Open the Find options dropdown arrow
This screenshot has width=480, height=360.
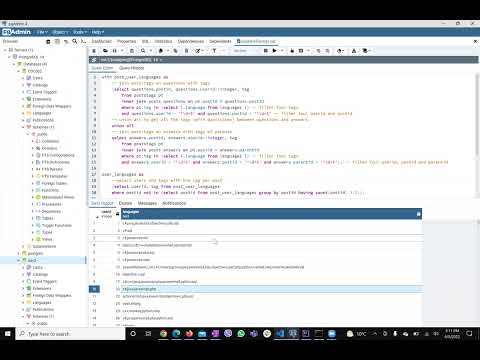point(151,51)
